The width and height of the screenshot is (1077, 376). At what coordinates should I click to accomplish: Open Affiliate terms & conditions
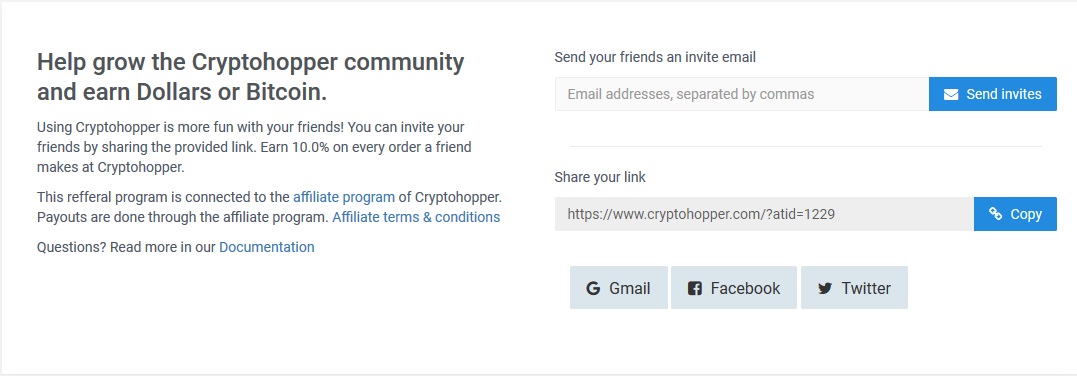416,217
